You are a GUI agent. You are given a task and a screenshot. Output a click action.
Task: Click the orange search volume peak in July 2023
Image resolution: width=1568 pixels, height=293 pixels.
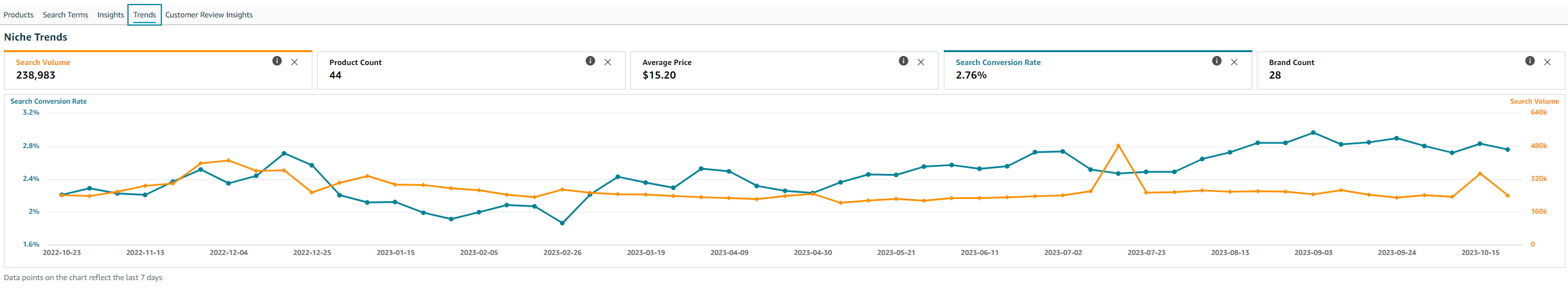(x=1119, y=146)
